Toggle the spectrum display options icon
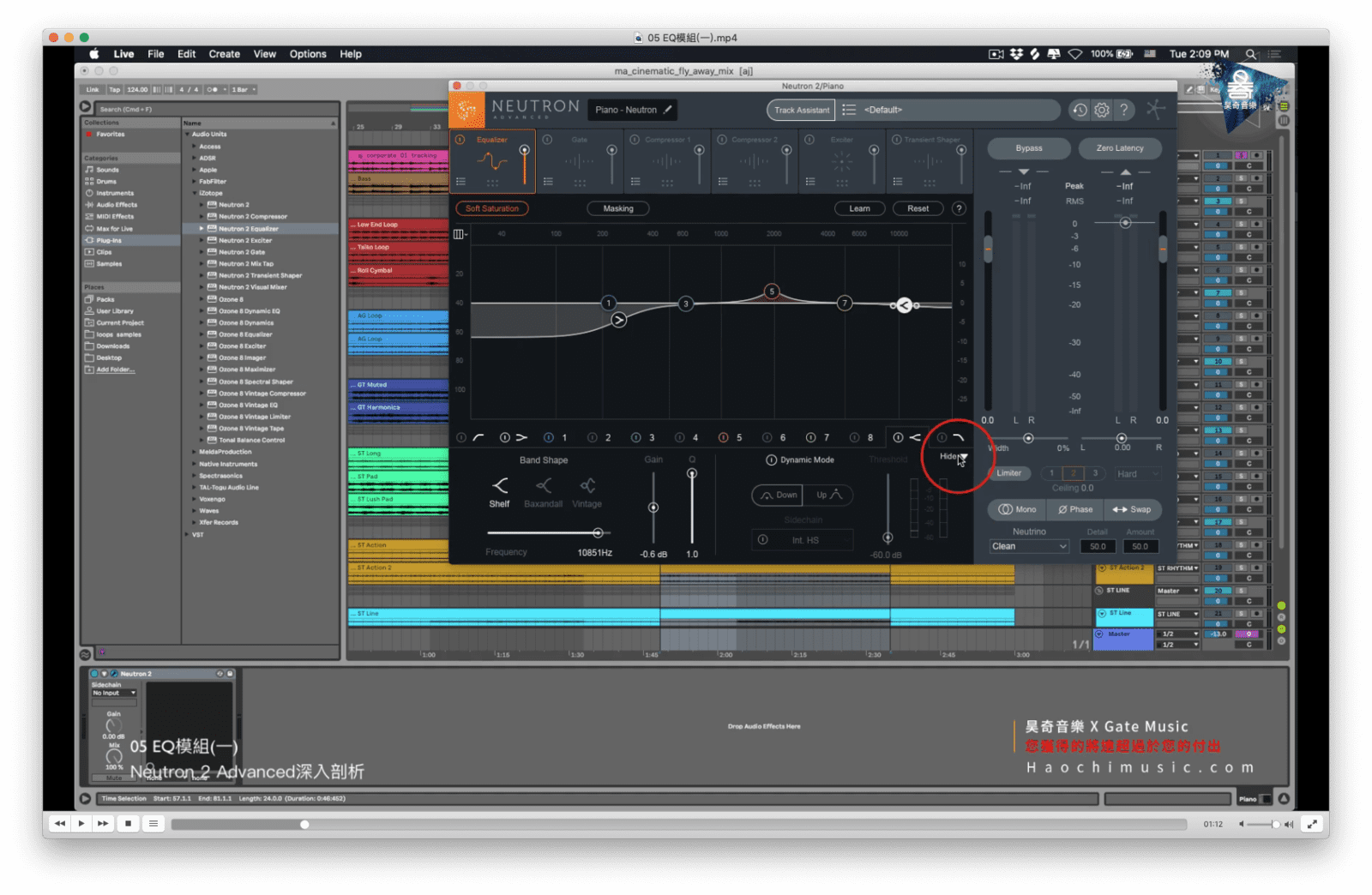This screenshot has width=1372, height=895. point(459,234)
